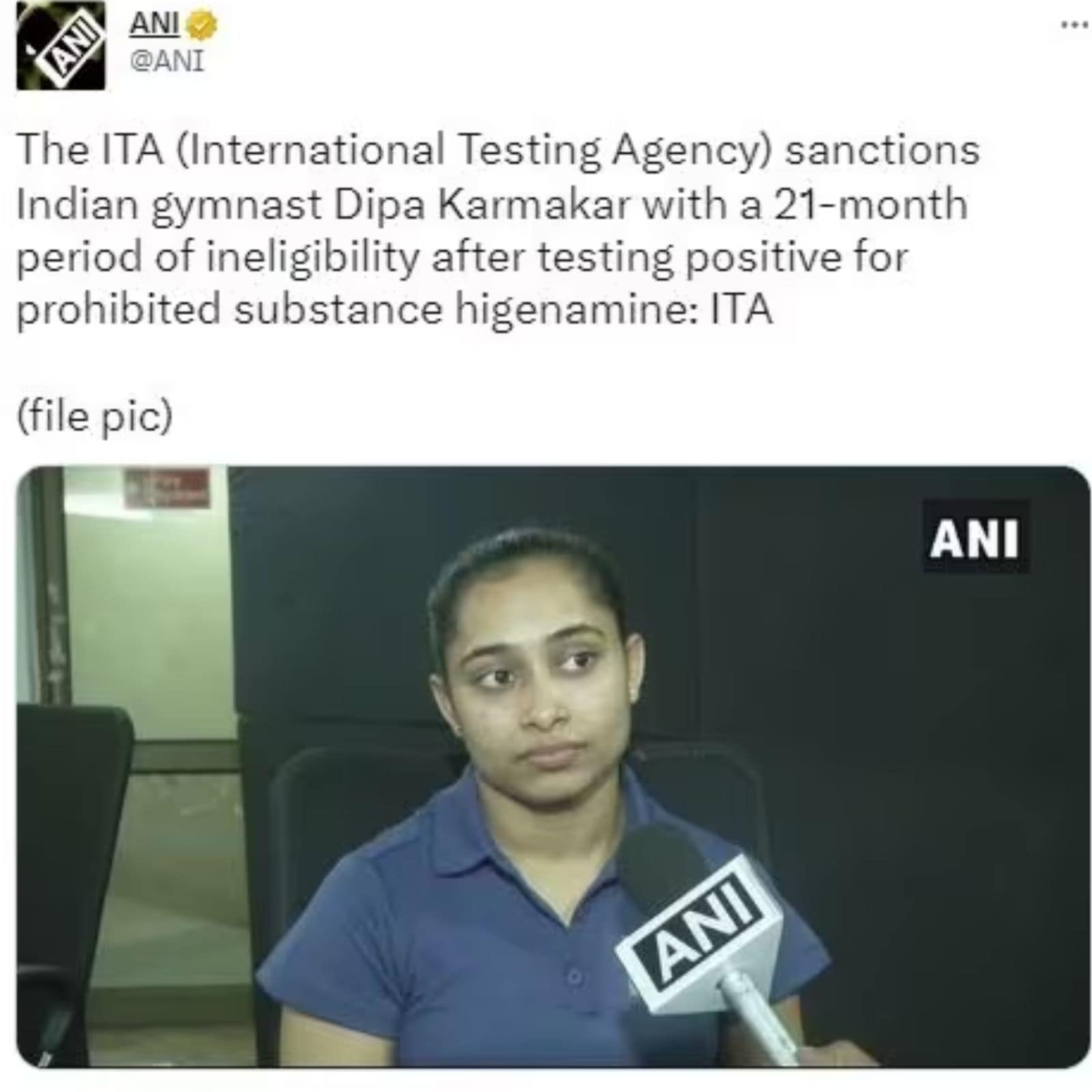Click the red sign in the photo background
The width and height of the screenshot is (1092, 1092).
(167, 488)
